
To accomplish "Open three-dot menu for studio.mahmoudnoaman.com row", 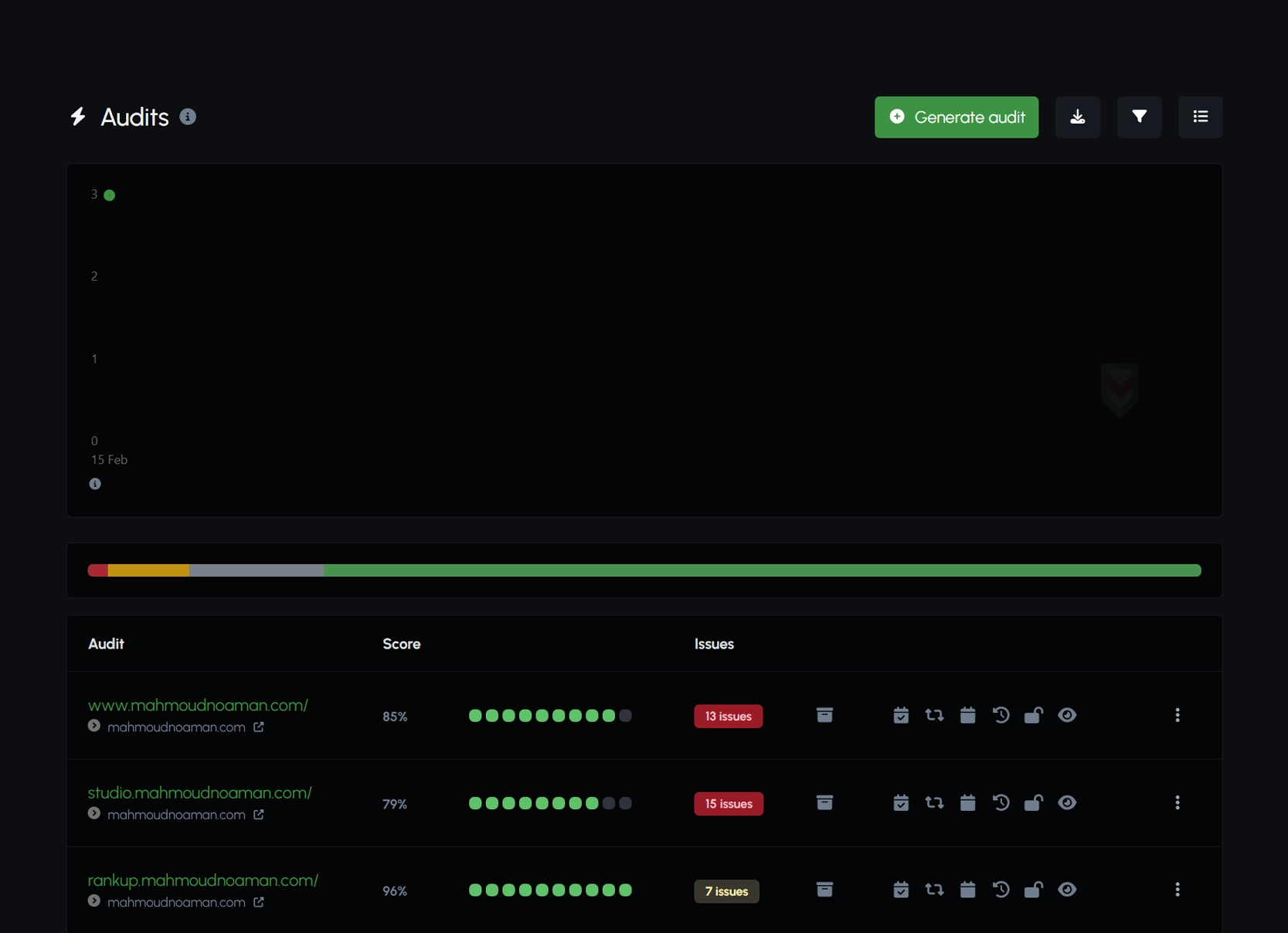I will pyautogui.click(x=1178, y=802).
